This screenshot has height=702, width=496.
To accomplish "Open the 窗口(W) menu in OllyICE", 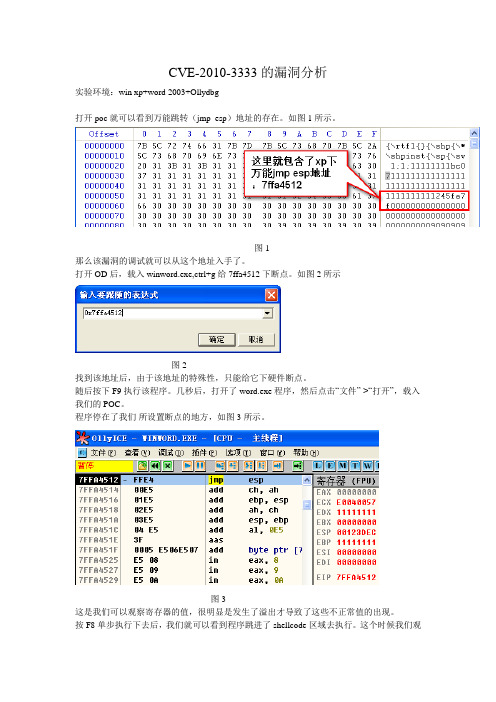I will point(272,453).
